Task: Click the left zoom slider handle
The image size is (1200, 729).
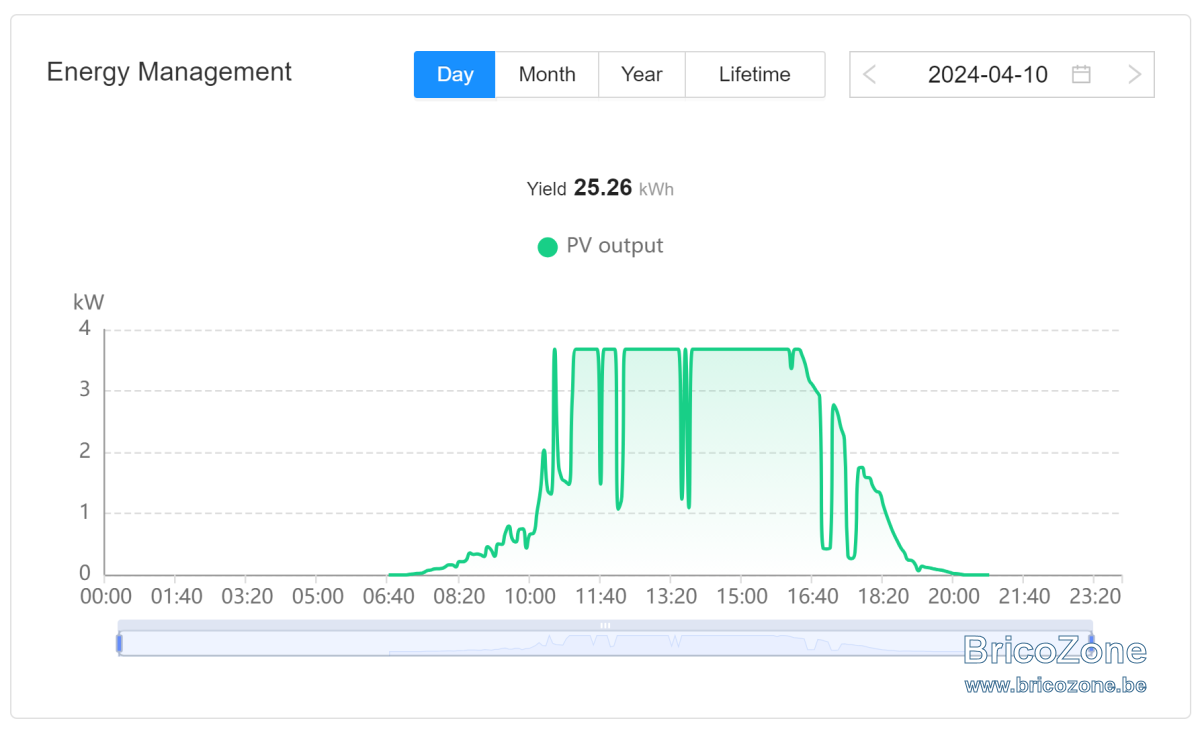Action: tap(119, 643)
